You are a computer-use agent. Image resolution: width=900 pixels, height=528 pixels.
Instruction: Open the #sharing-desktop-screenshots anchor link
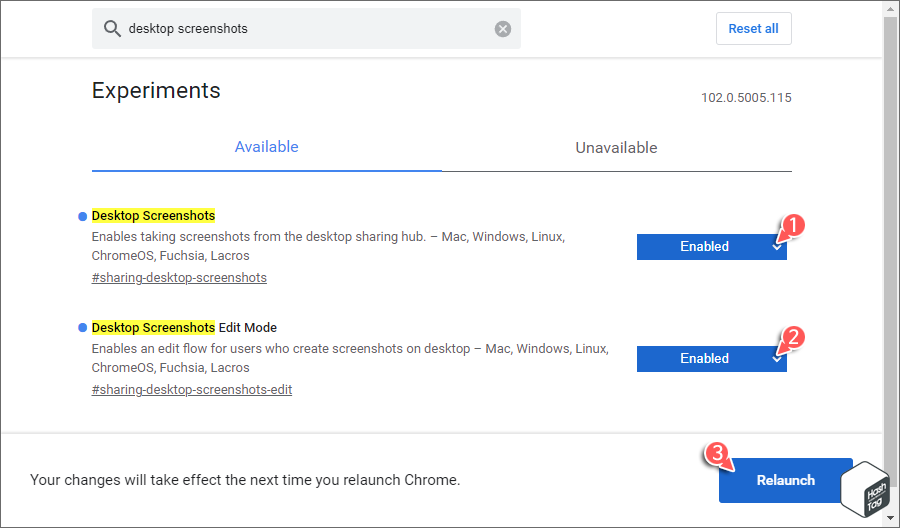[179, 278]
